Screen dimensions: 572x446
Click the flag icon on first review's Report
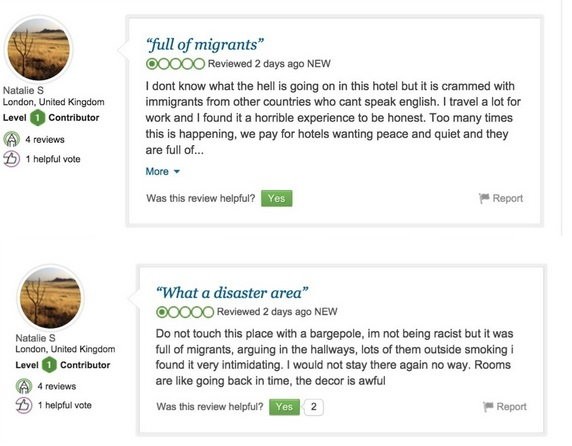tap(484, 198)
